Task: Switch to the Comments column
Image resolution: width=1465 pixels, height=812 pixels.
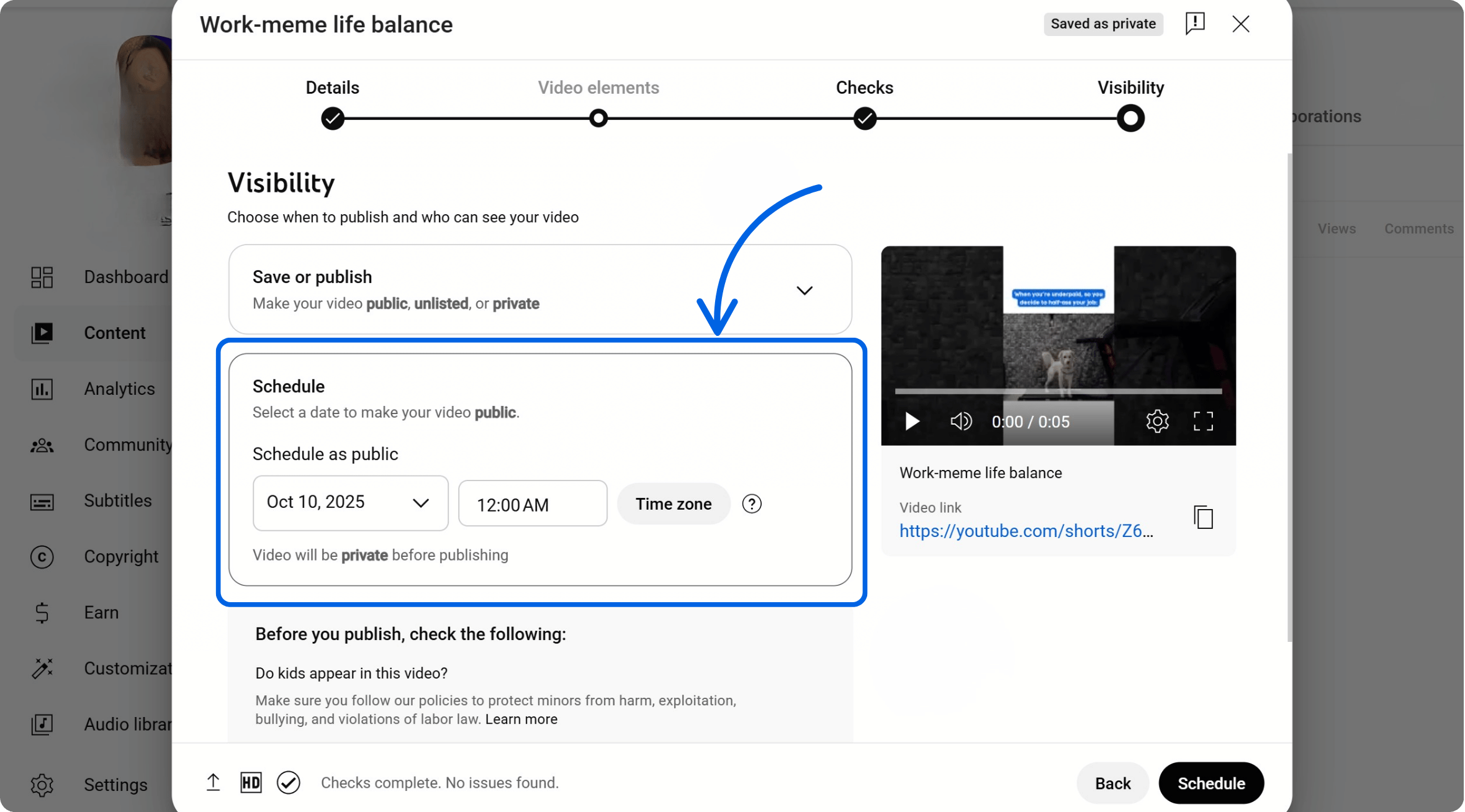Action: click(1418, 228)
